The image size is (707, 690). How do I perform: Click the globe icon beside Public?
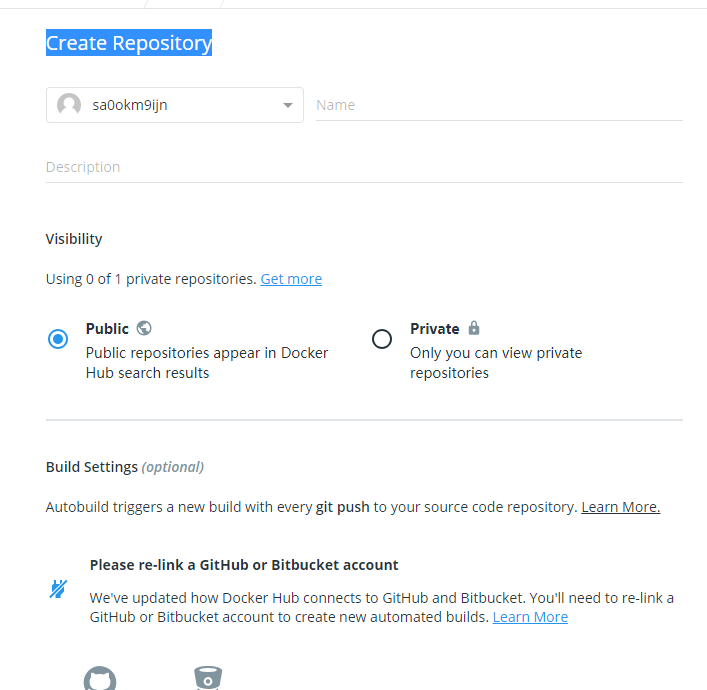[144, 328]
